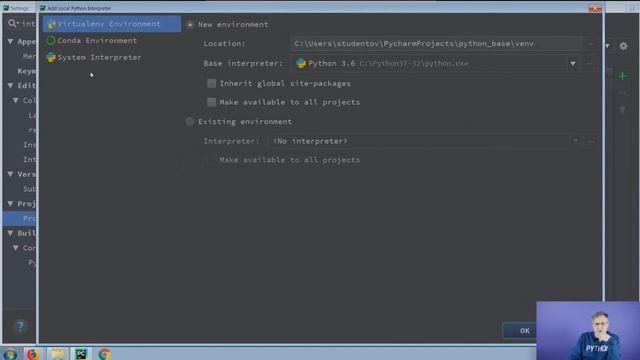
Task: Collapse the Editor tree node in Settings
Action: pyautogui.click(x=11, y=86)
